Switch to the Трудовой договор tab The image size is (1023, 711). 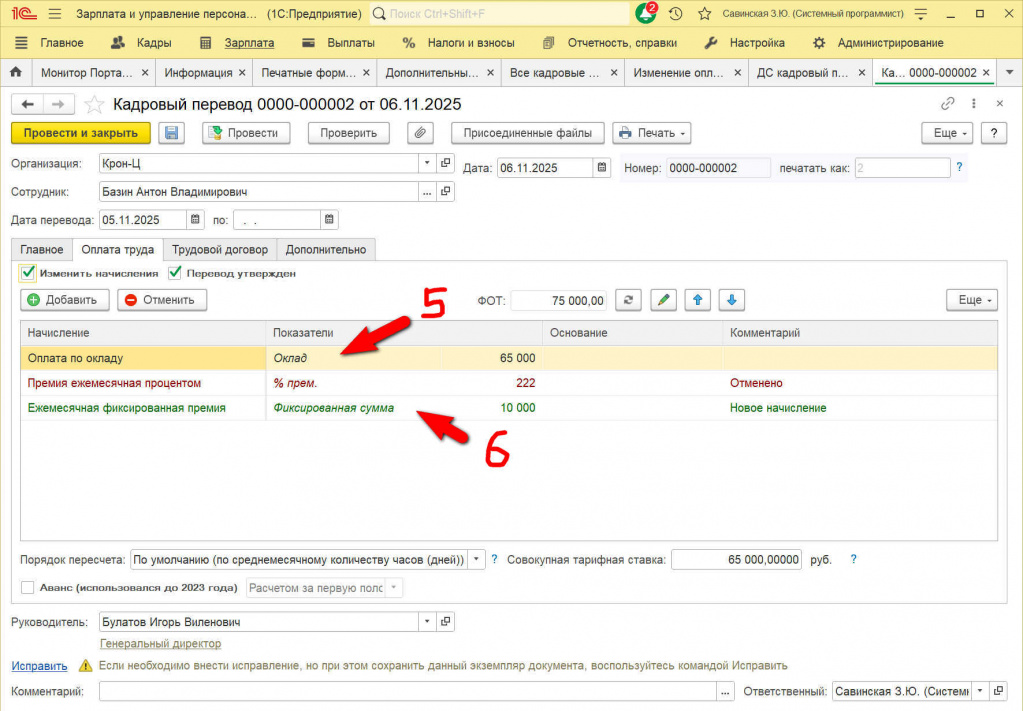(x=220, y=249)
